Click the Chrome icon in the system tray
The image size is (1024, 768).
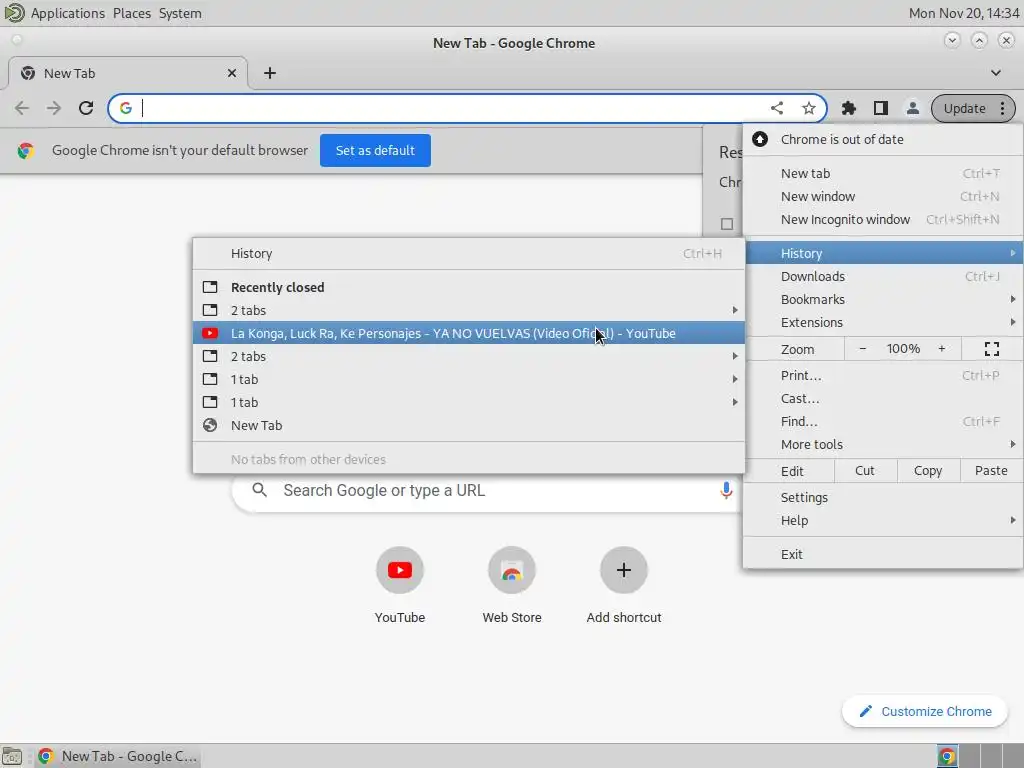click(947, 756)
